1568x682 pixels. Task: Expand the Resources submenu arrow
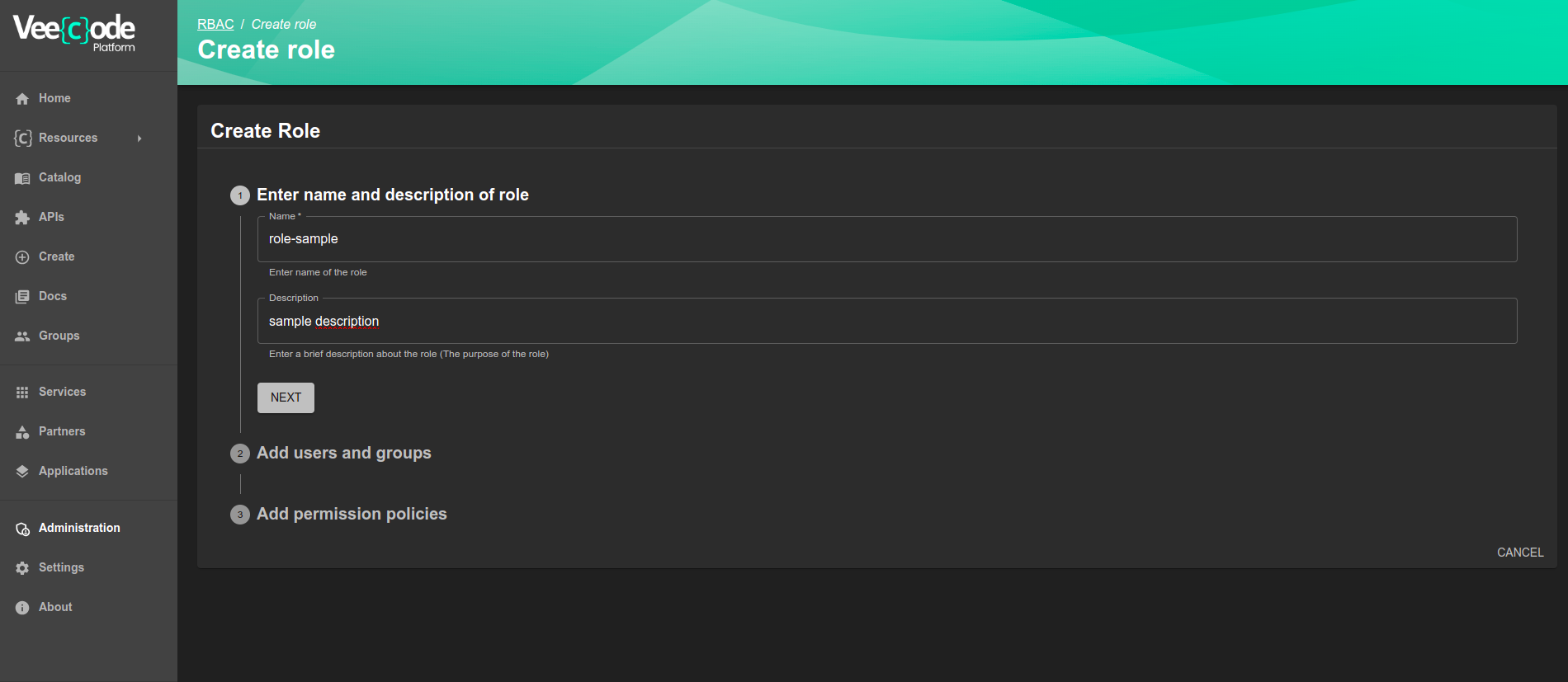(139, 139)
